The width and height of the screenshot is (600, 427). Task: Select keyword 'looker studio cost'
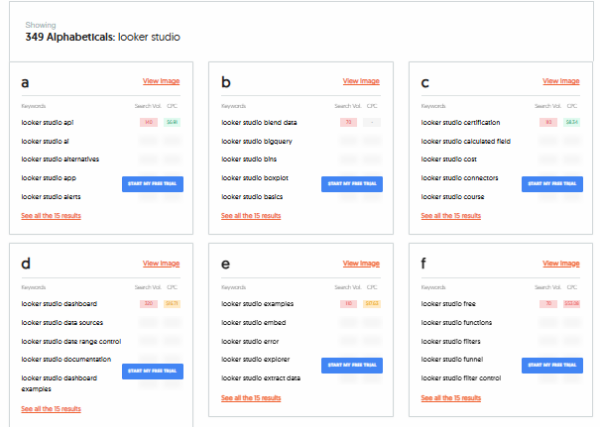(x=449, y=159)
